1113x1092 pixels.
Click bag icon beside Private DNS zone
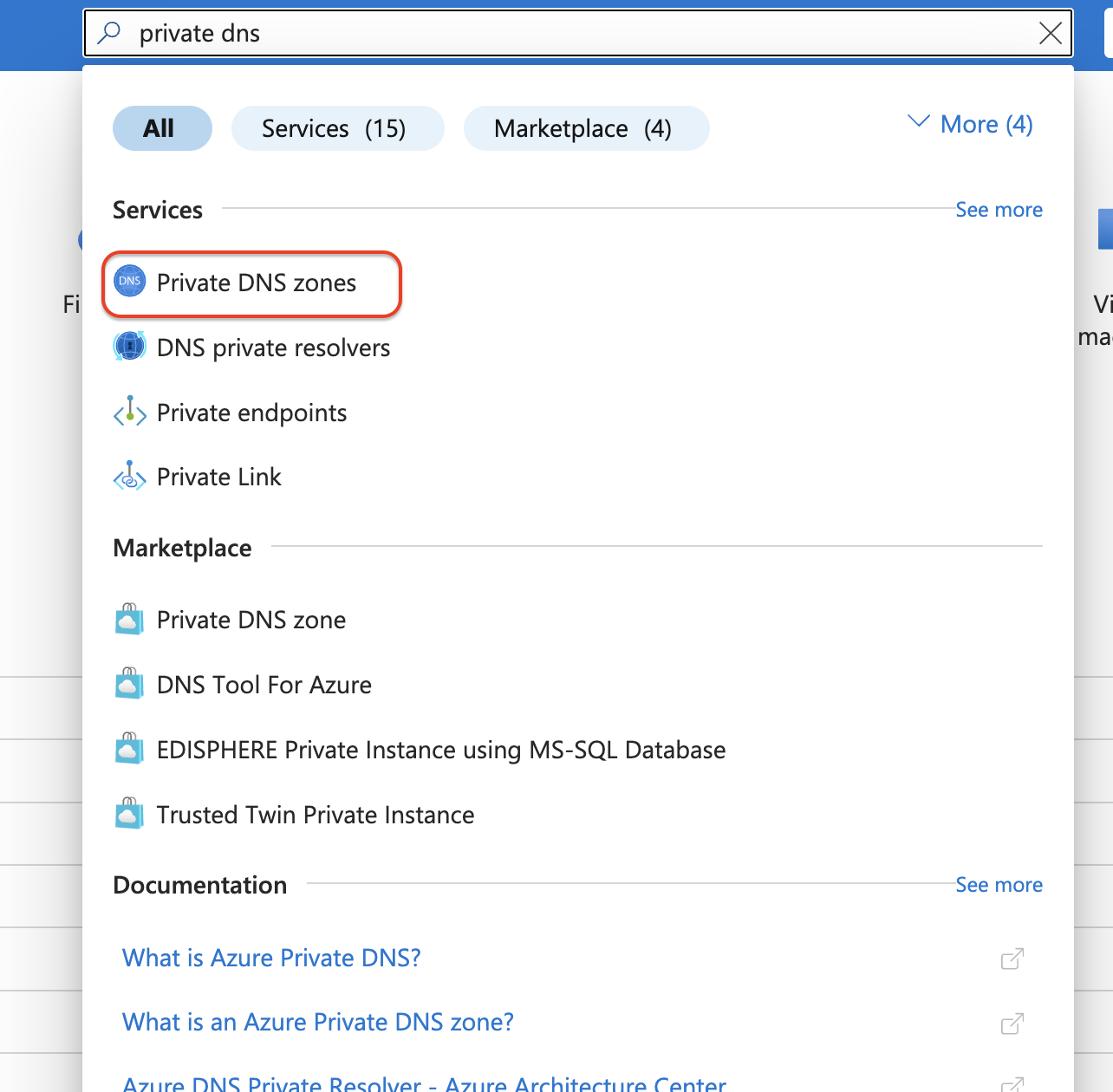click(x=129, y=619)
